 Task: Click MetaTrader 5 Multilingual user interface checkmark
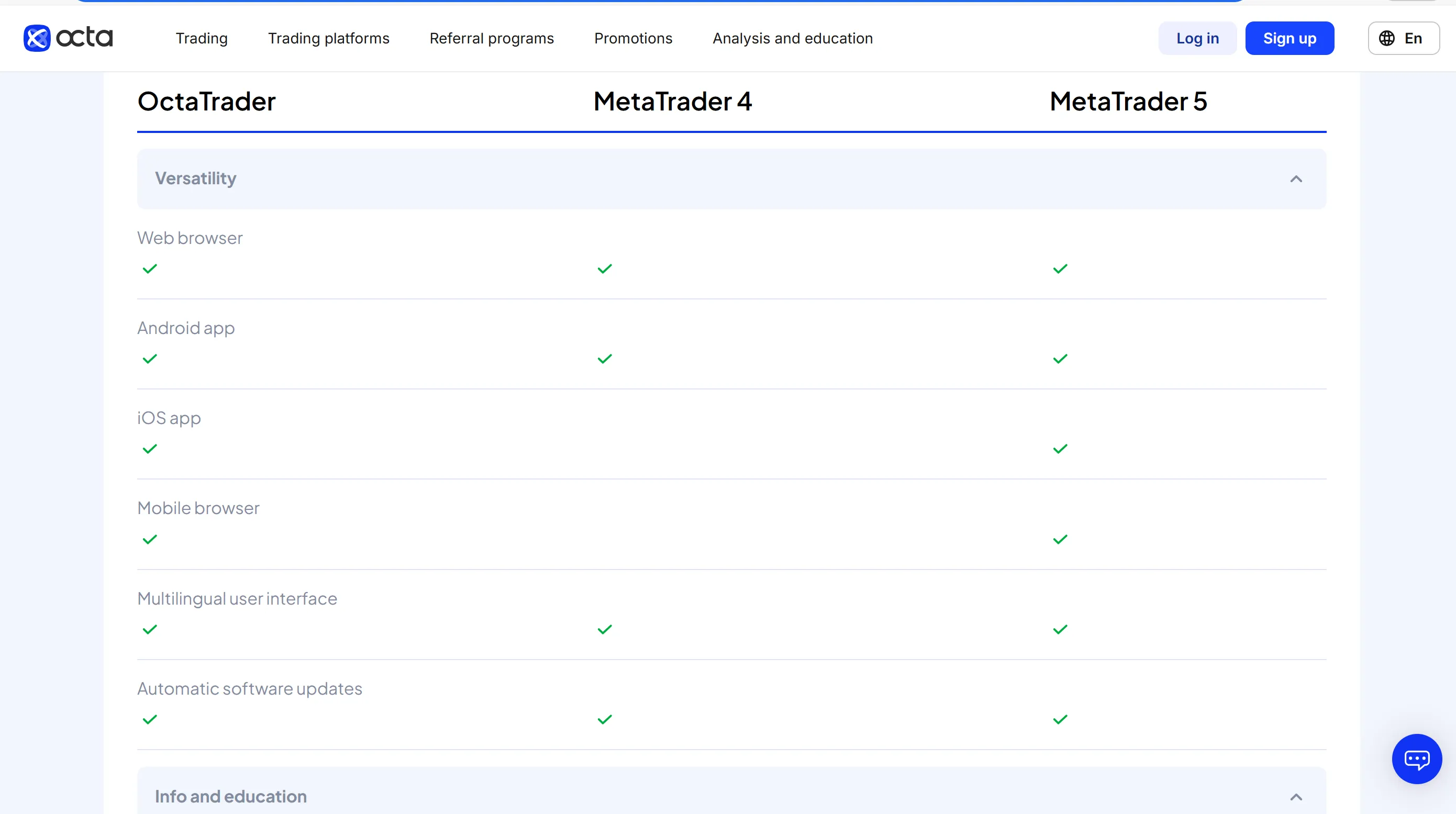coord(1060,629)
